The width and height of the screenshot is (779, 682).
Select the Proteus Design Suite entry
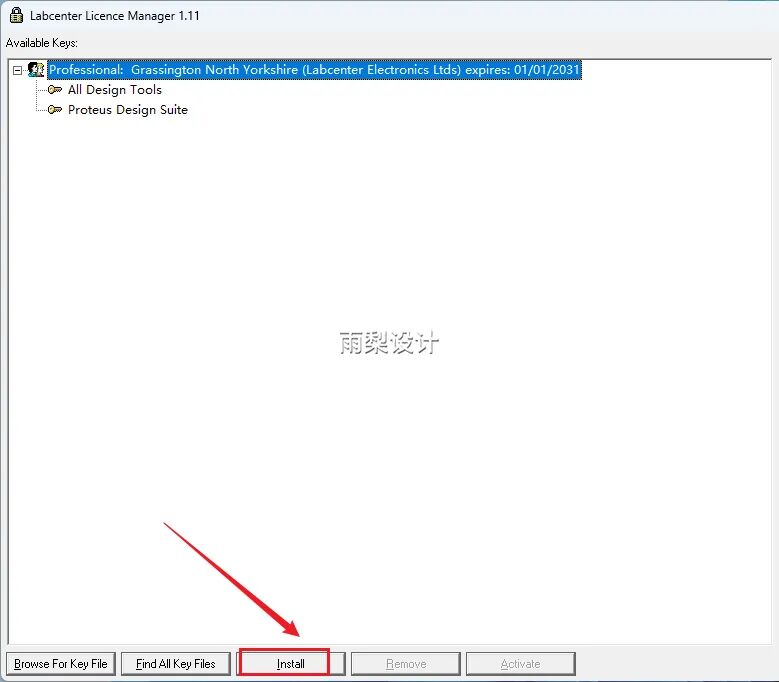coord(128,110)
